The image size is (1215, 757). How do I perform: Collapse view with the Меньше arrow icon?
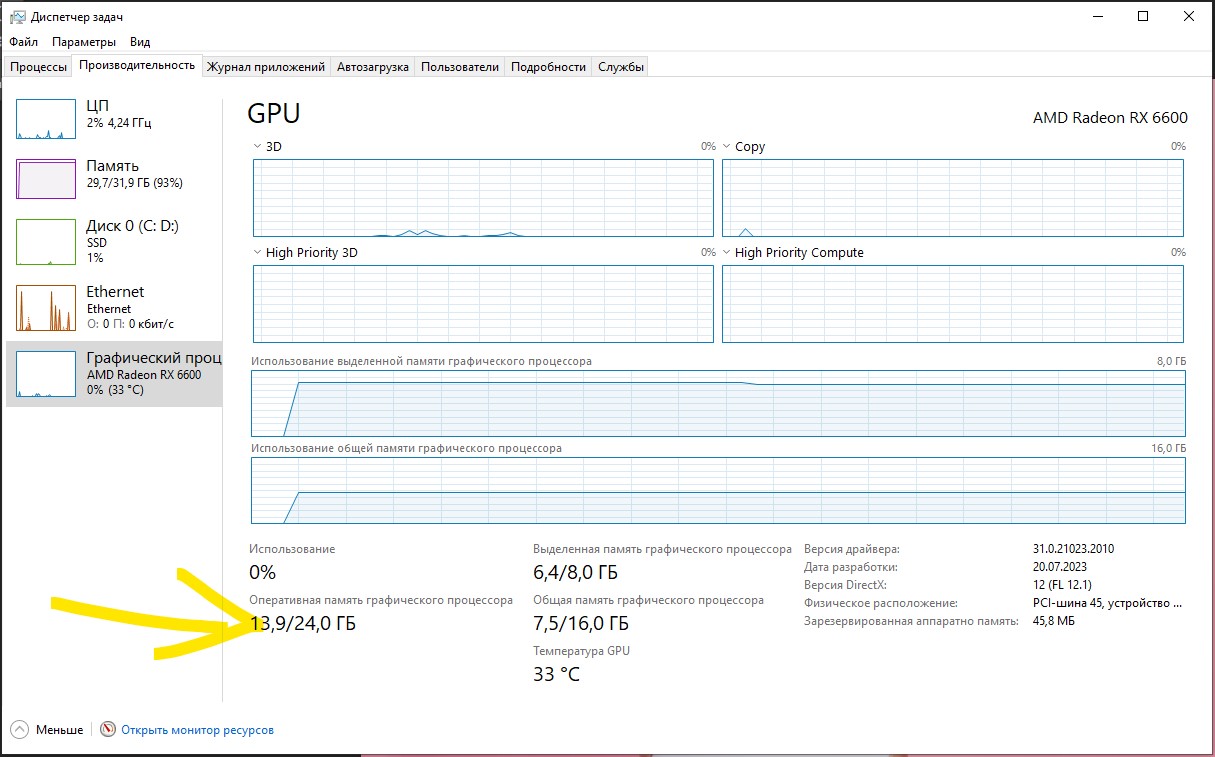pyautogui.click(x=20, y=730)
